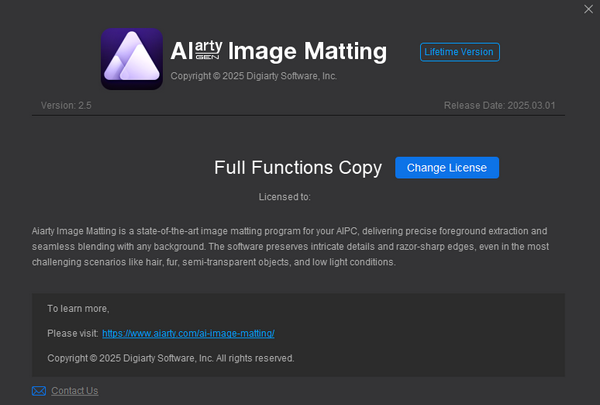Click the 'arty GEN' emblem in the title
The image size is (600, 405).
pos(208,51)
